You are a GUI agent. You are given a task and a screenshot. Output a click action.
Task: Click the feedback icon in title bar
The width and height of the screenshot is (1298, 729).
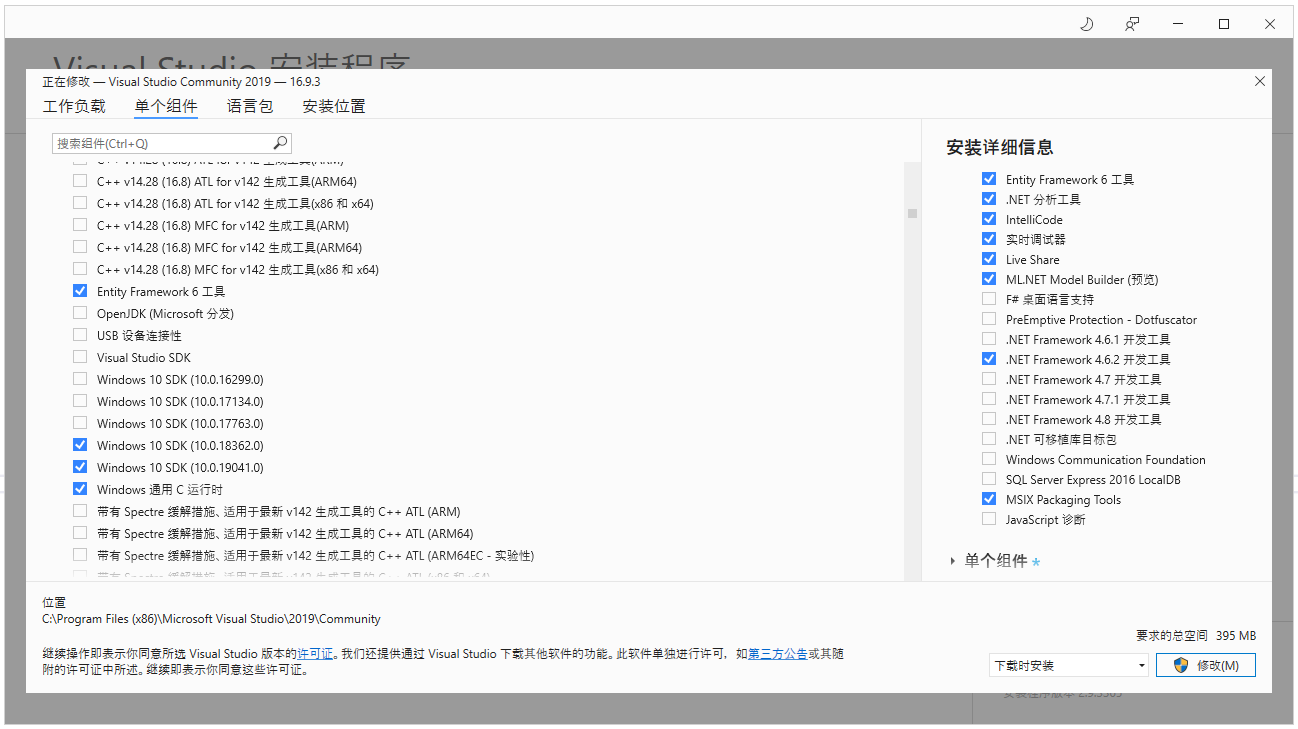(x=1132, y=24)
